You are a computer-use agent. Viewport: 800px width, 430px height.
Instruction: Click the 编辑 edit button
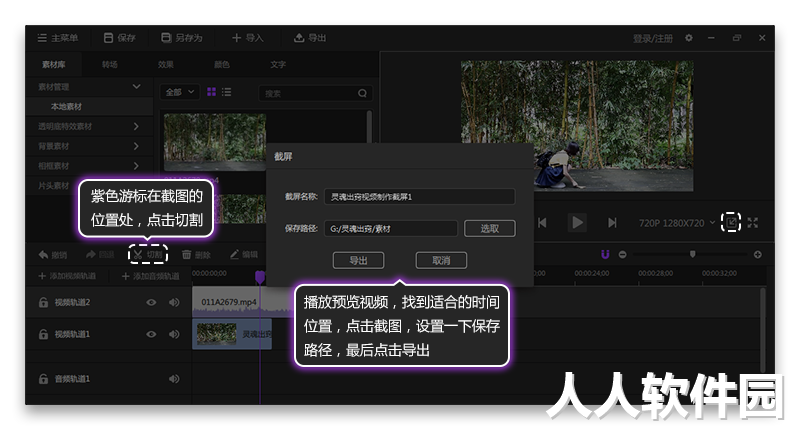pyautogui.click(x=243, y=255)
